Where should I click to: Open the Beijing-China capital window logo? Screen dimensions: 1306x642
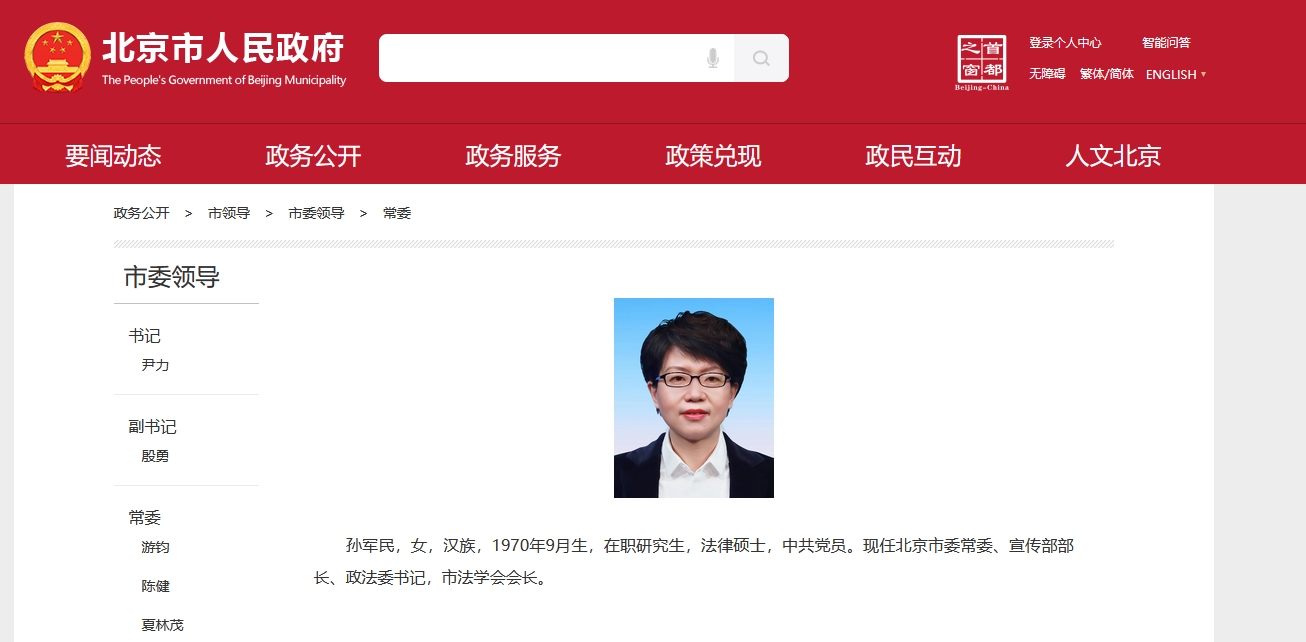(982, 62)
